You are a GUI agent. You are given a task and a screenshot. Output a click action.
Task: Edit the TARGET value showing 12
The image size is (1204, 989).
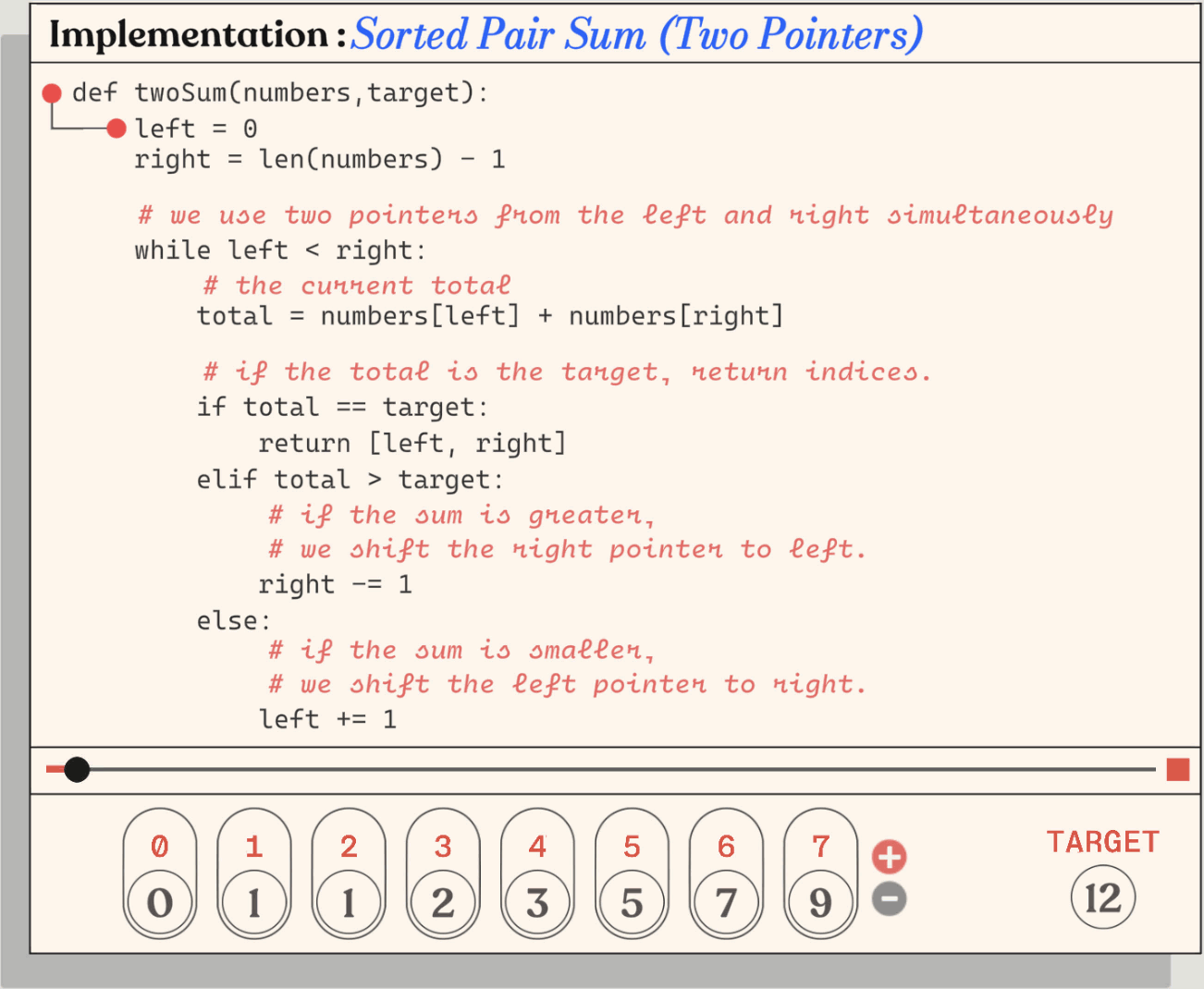[x=1103, y=896]
